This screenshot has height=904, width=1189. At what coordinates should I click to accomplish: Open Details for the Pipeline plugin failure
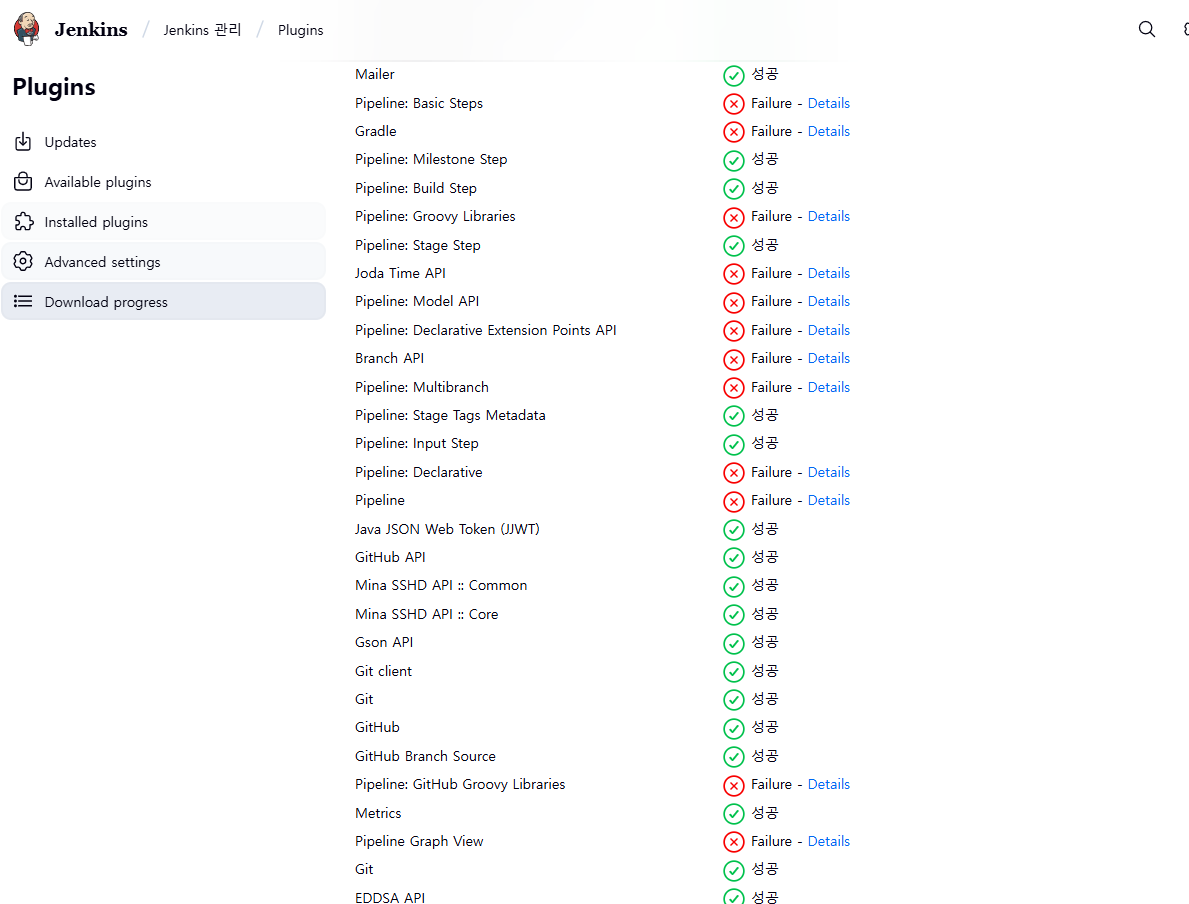pyautogui.click(x=828, y=500)
